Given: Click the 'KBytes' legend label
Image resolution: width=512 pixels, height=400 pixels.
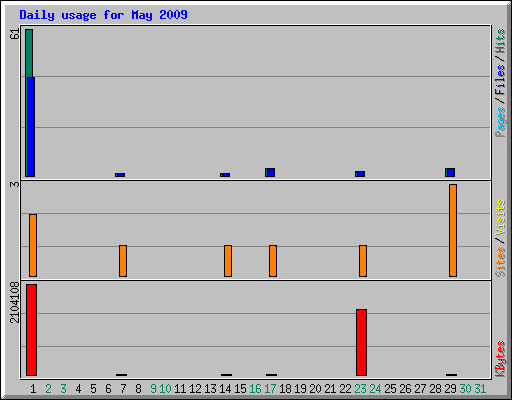Looking at the screenshot, I should (500, 359).
